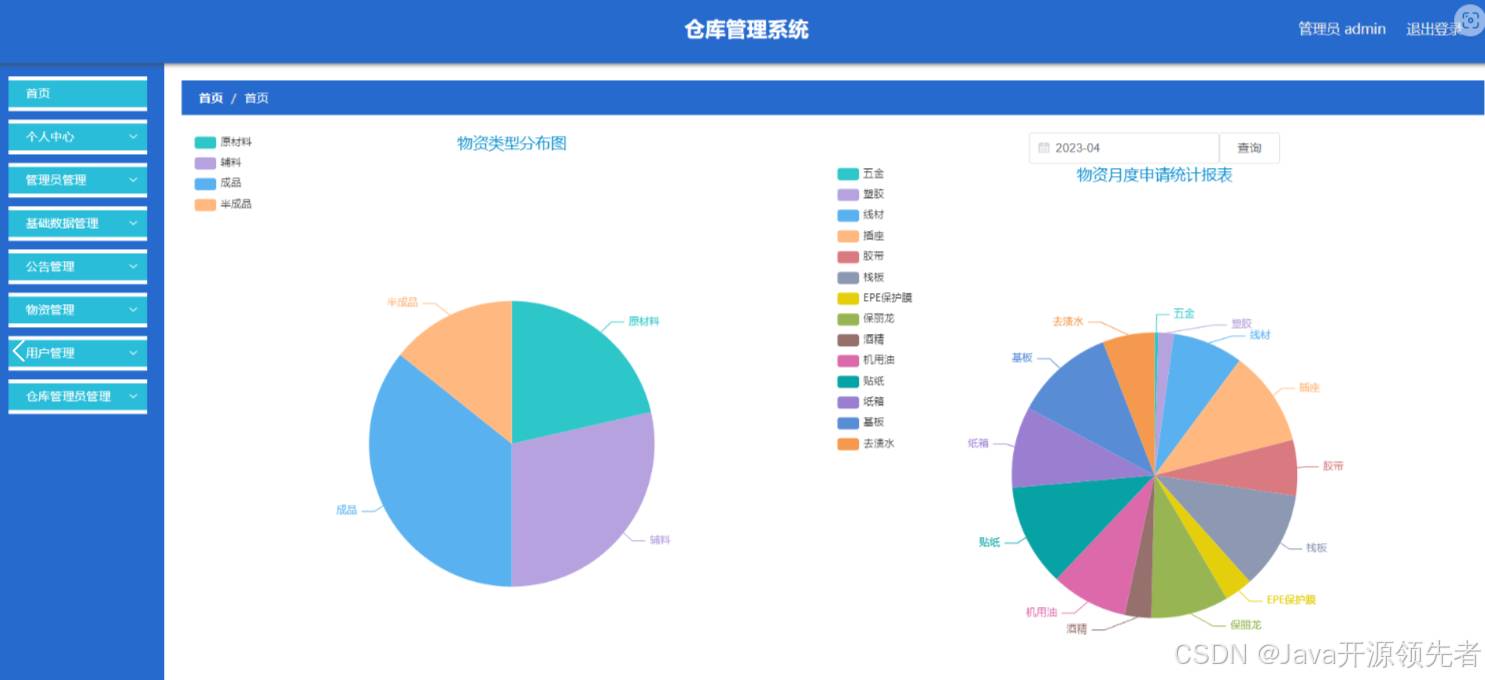The width and height of the screenshot is (1485, 680).
Task: Toggle the 线材 legend entry
Action: [861, 215]
